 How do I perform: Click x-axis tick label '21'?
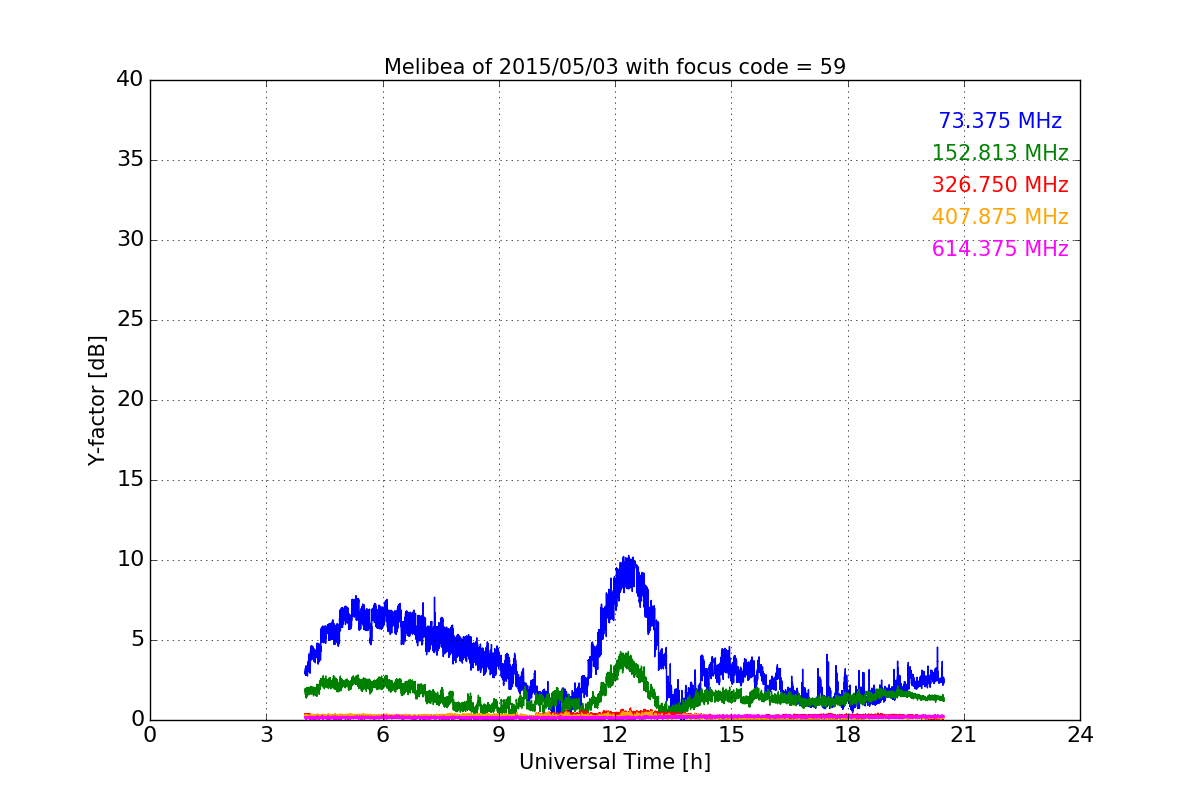pyautogui.click(x=964, y=735)
